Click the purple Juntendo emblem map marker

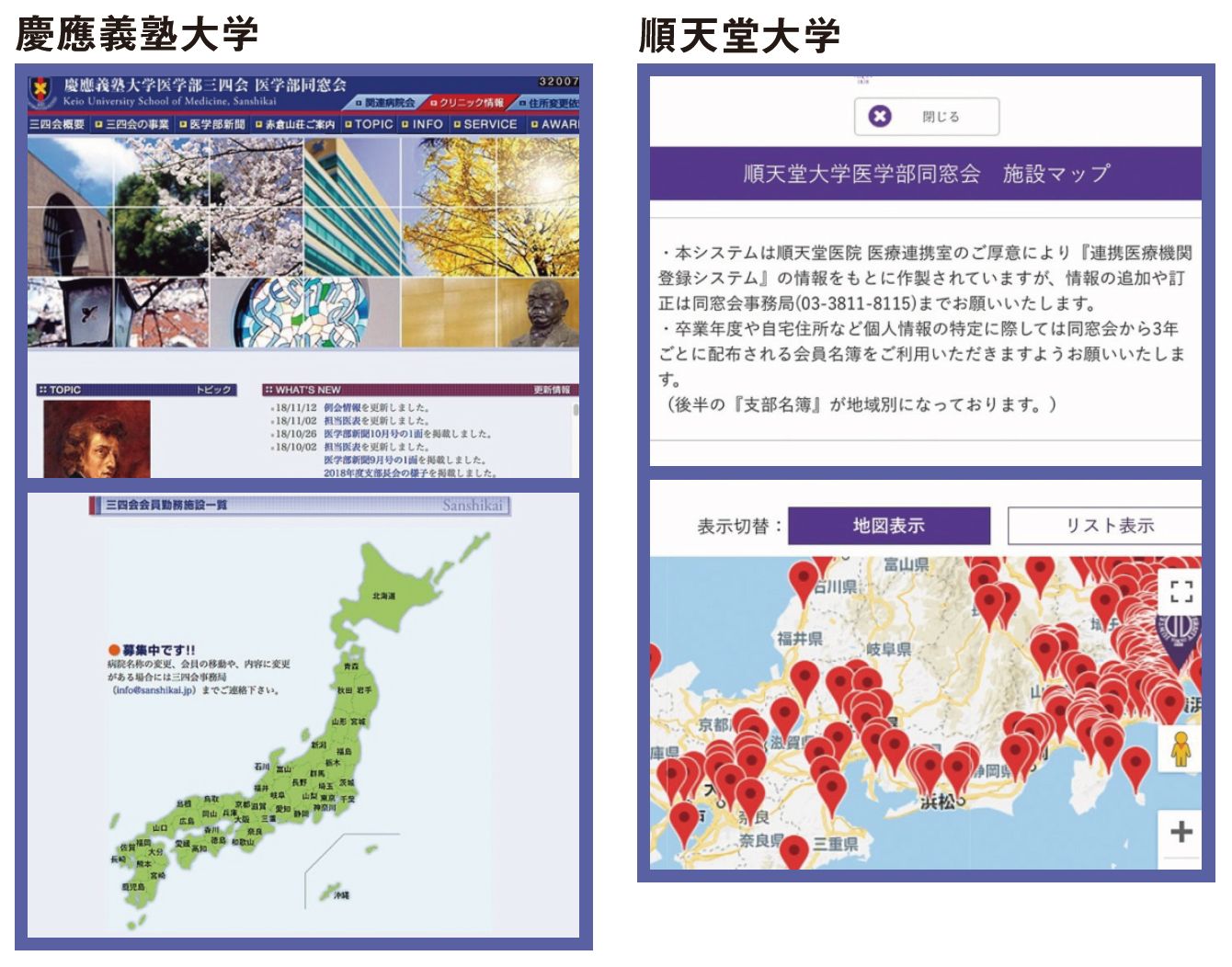(1179, 634)
